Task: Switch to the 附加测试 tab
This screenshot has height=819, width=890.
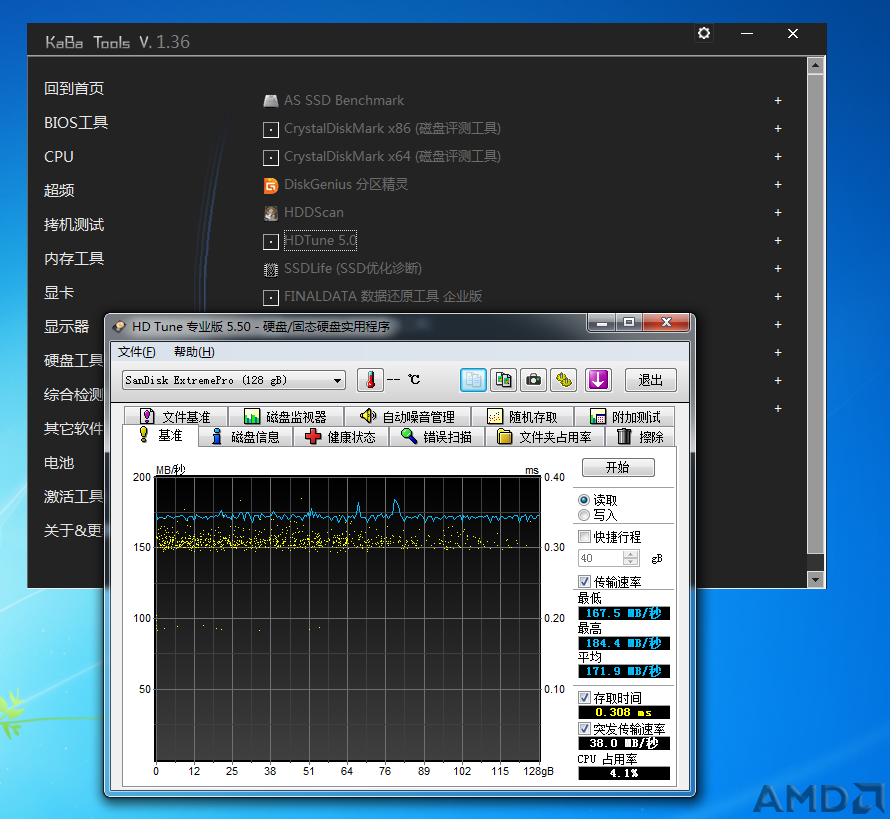Action: pos(625,417)
